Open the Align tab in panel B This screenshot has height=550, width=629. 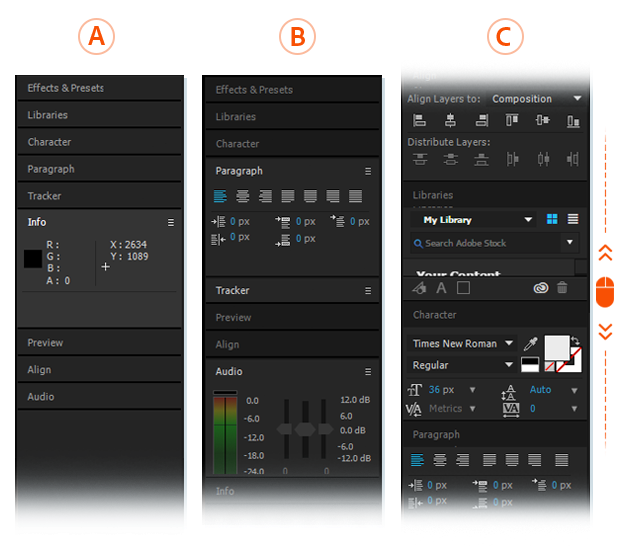(x=292, y=345)
